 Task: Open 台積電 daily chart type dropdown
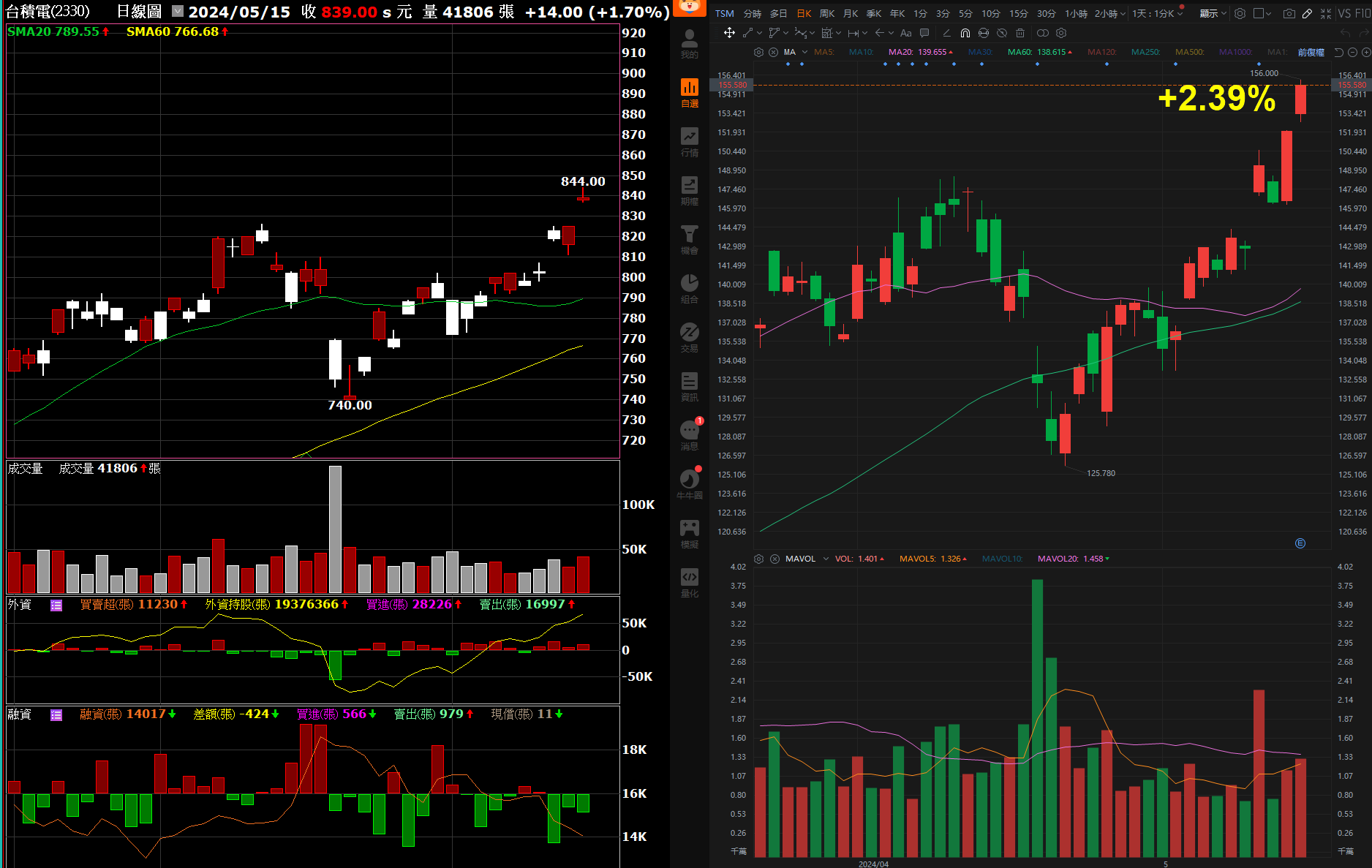(177, 11)
